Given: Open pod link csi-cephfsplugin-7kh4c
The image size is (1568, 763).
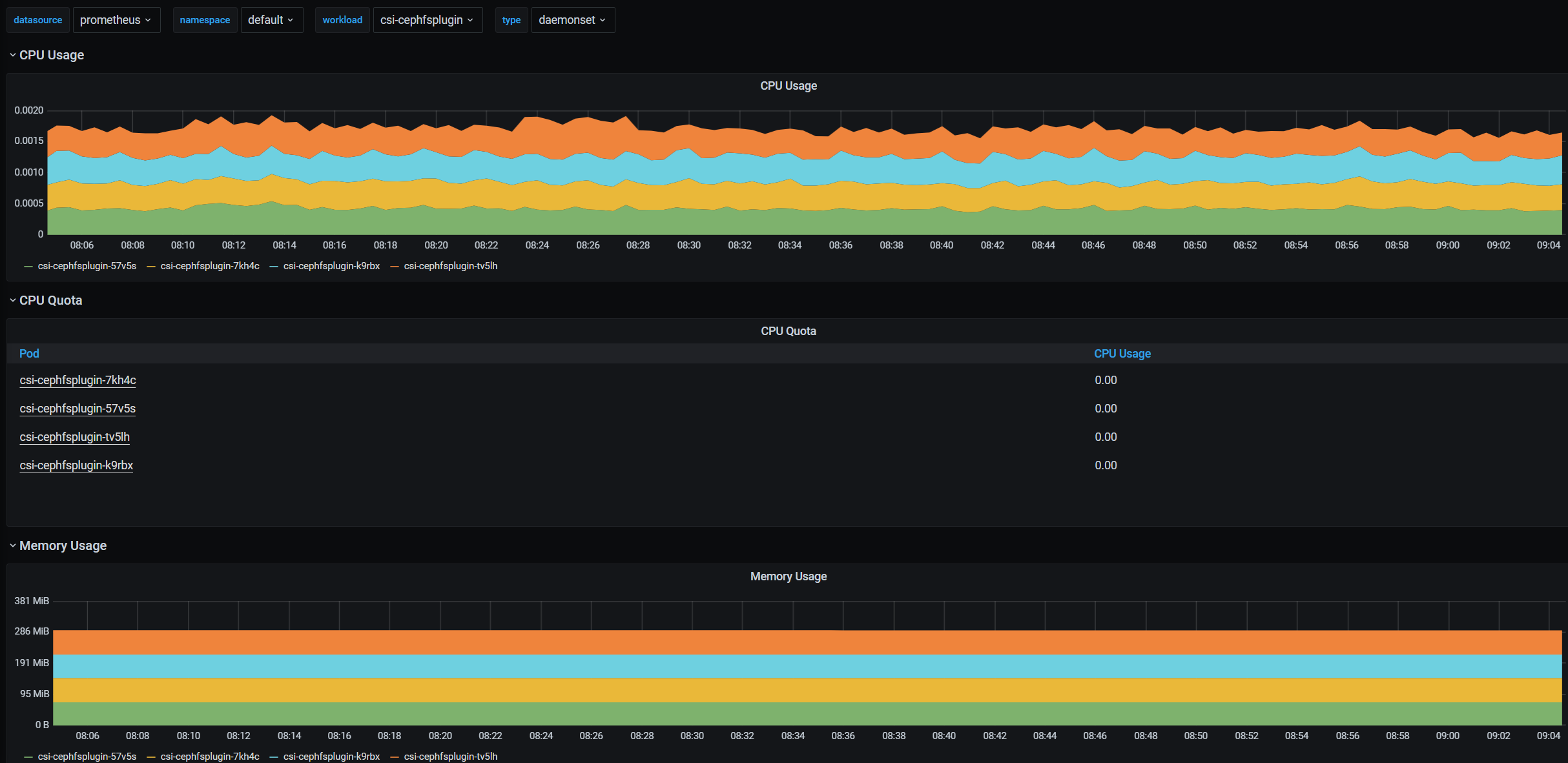Looking at the screenshot, I should pos(77,380).
